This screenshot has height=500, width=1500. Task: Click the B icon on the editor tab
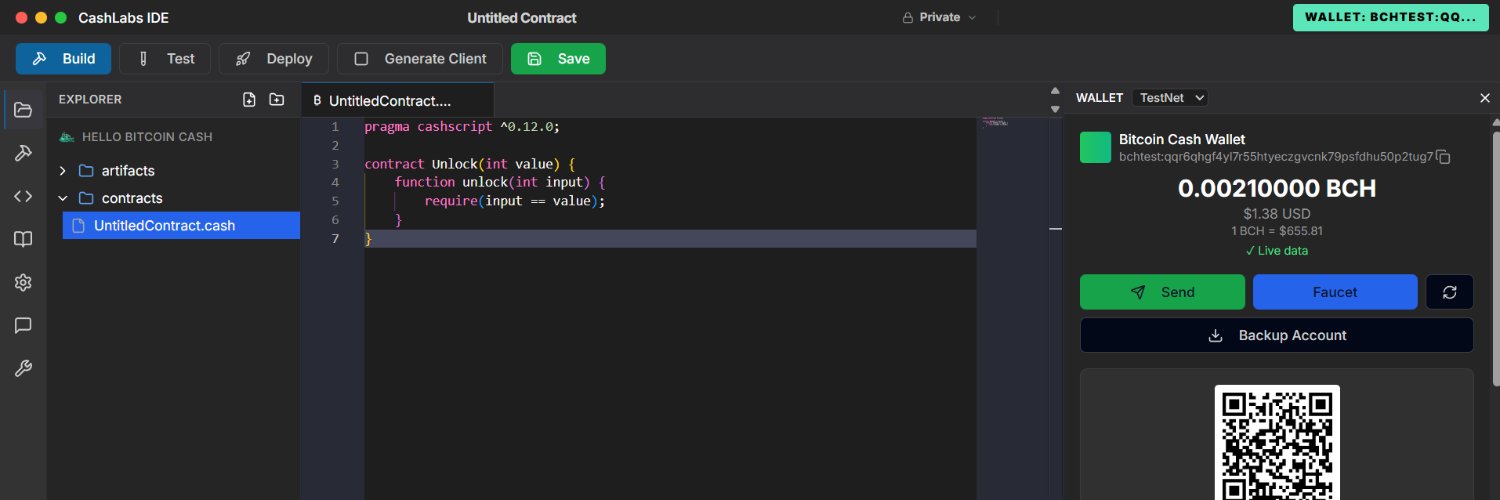[317, 101]
